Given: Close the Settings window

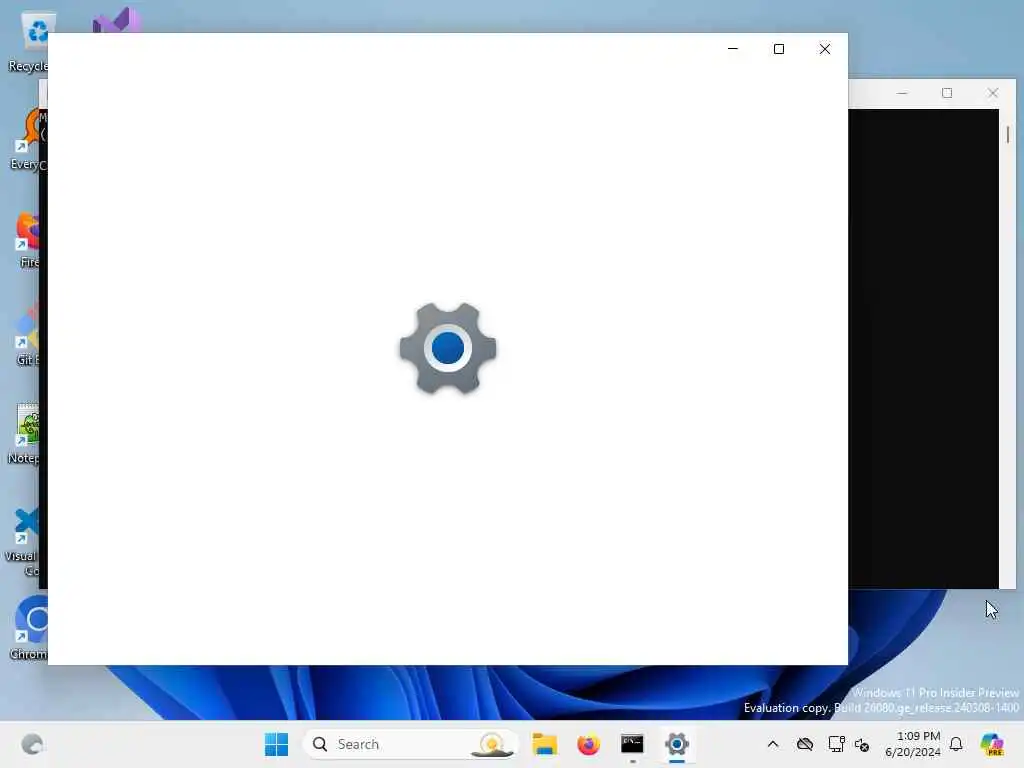Looking at the screenshot, I should tap(825, 49).
